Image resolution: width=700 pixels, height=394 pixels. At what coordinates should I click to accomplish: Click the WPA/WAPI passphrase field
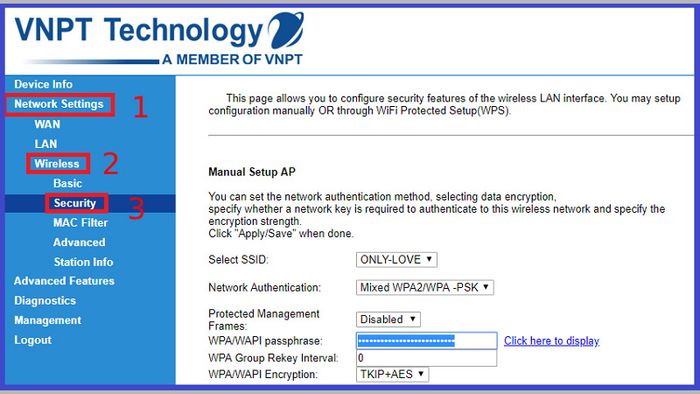426,341
